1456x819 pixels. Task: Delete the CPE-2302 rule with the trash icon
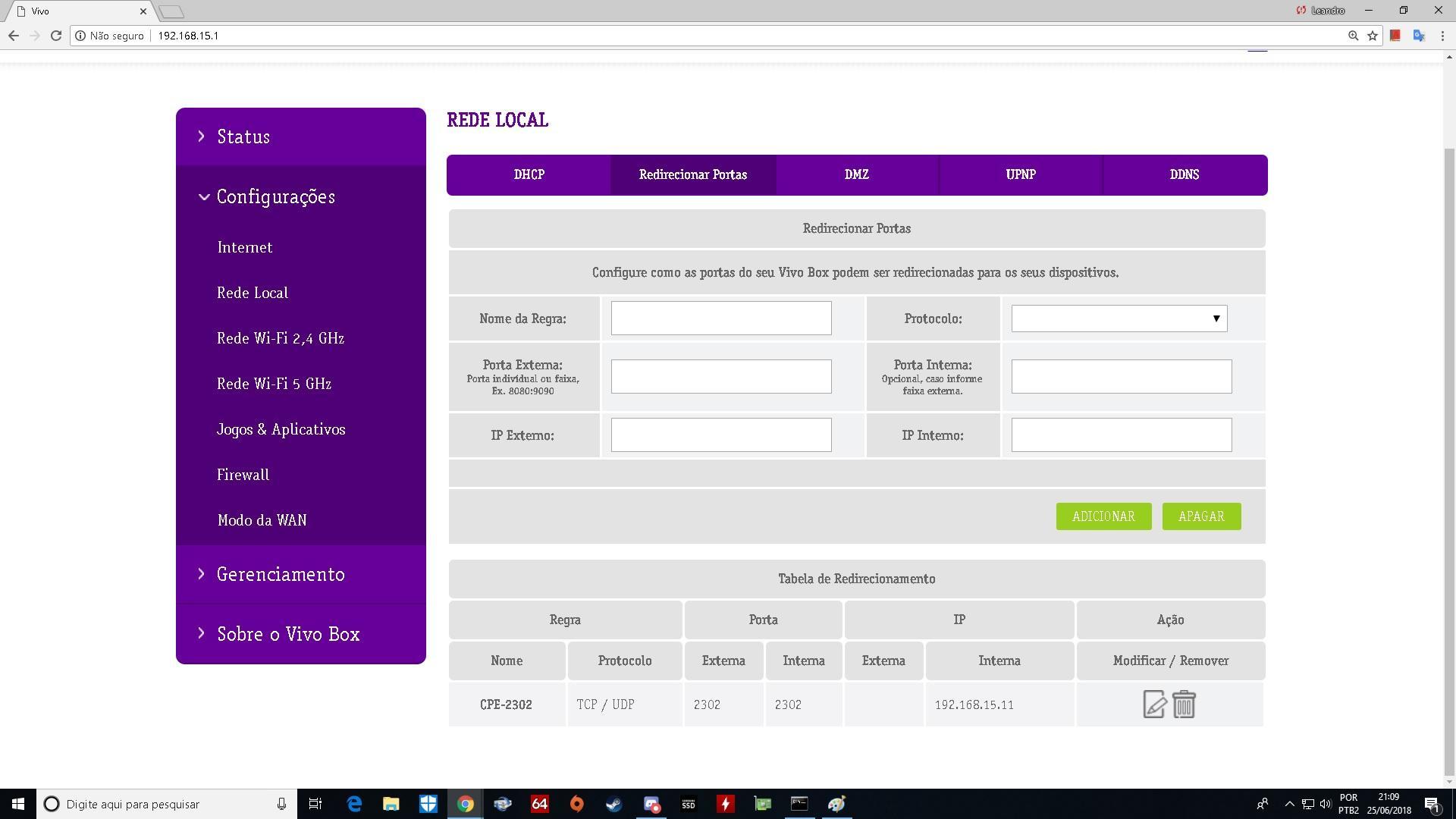(x=1184, y=704)
